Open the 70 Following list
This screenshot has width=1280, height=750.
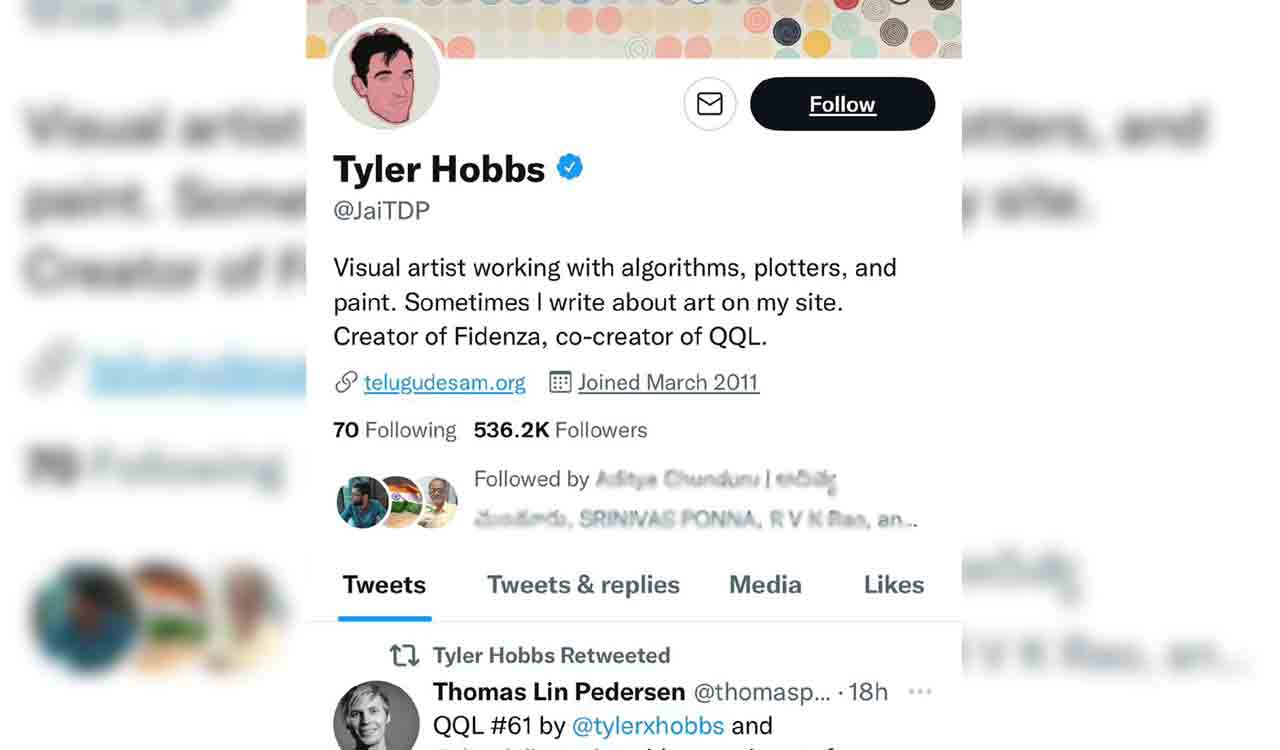pos(394,429)
